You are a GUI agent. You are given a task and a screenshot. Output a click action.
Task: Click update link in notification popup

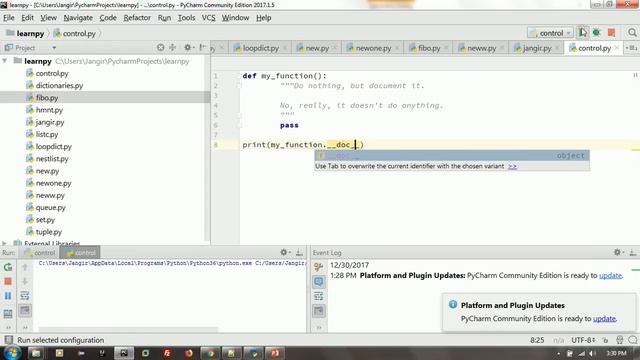[604, 319]
